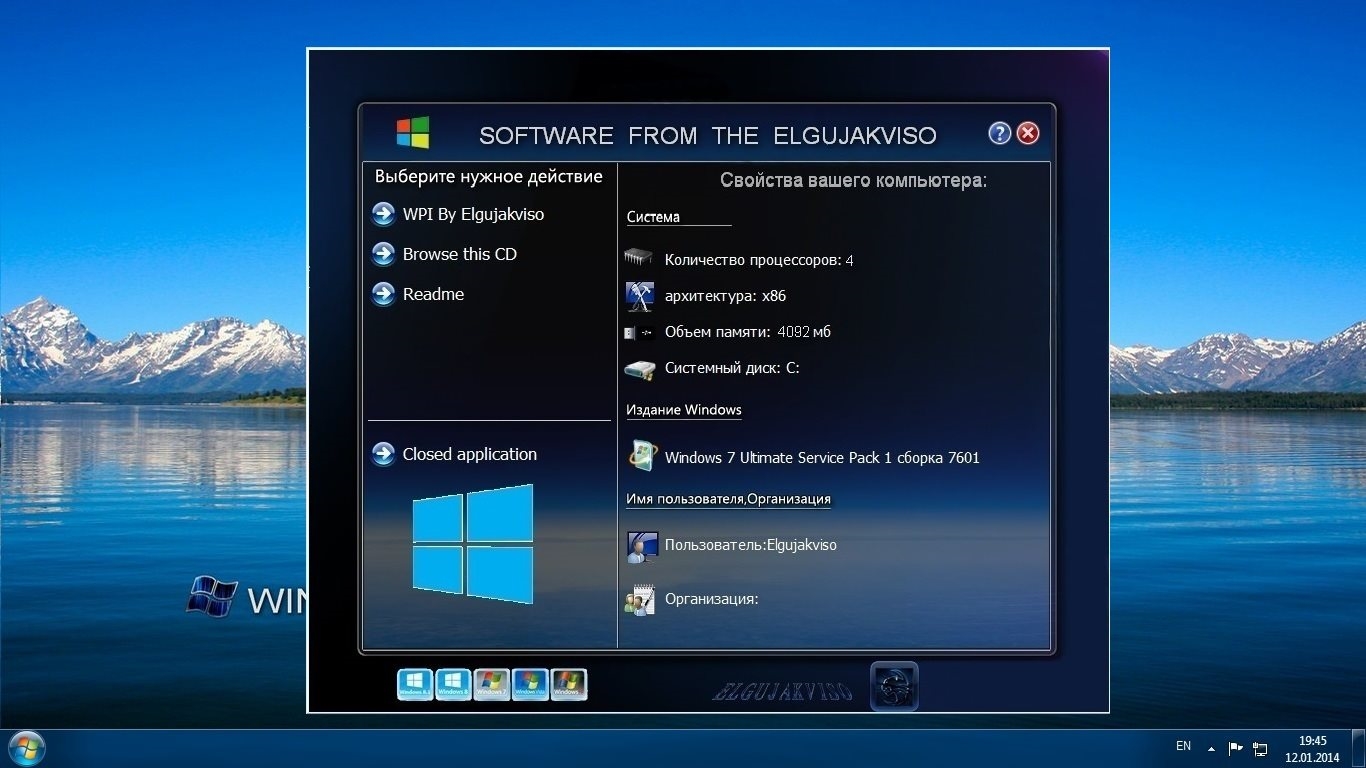Click 'Системный диск: C:' text

732,368
